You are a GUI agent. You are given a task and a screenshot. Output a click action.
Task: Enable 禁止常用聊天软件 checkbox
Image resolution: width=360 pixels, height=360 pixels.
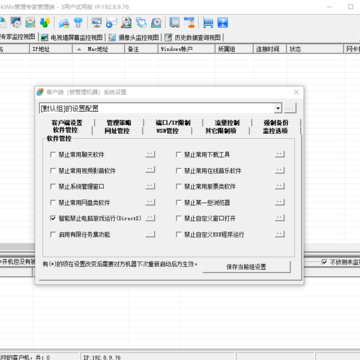pyautogui.click(x=53, y=155)
